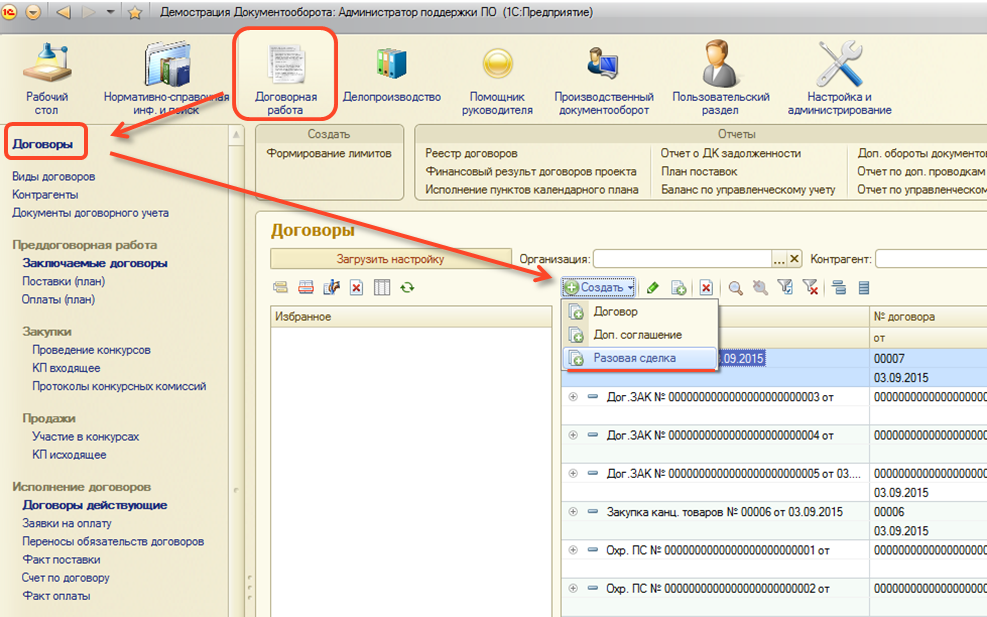Open the Реестр договоров report link

[x=471, y=154]
